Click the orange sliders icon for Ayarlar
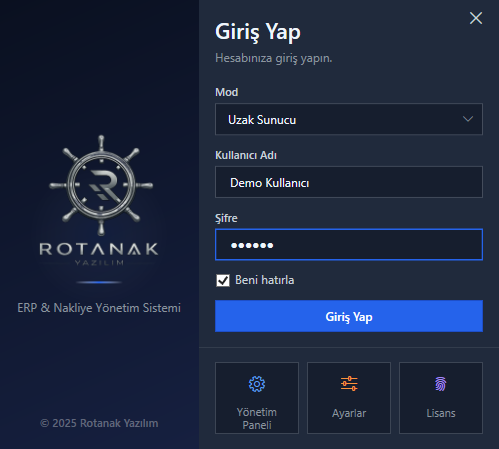499x449 pixels. tap(349, 384)
